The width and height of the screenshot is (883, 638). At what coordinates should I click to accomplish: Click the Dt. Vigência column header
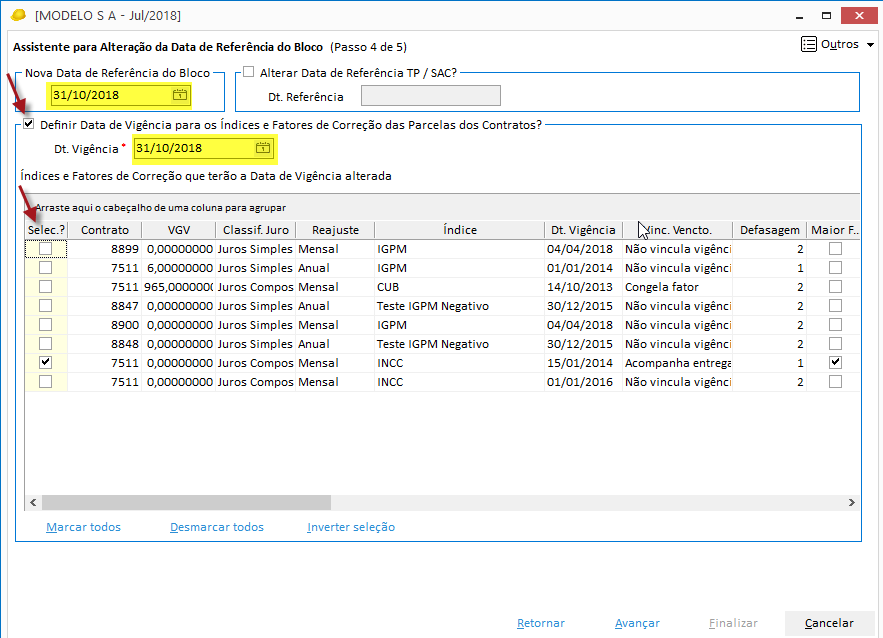click(x=583, y=230)
